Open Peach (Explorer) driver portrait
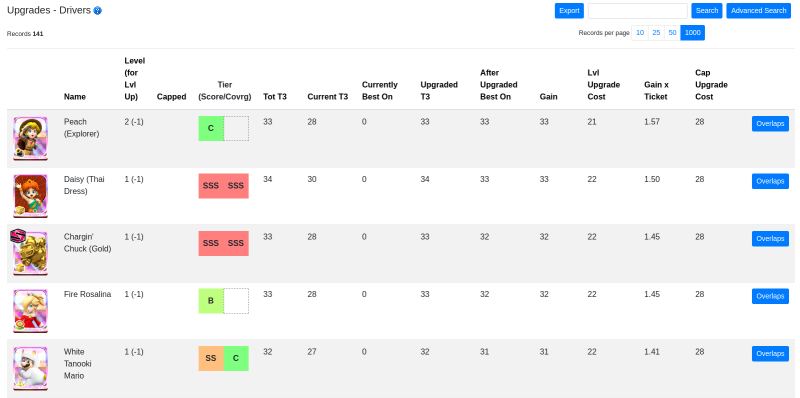The width and height of the screenshot is (800, 398). 30,138
